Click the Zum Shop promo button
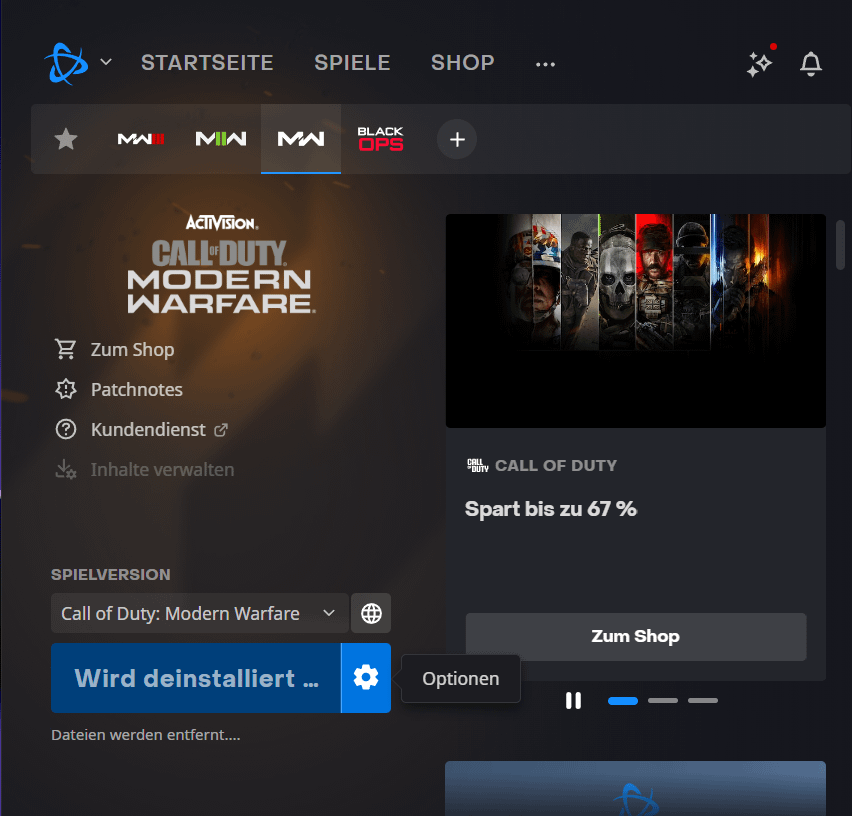Screen dimensions: 852x816 click(x=635, y=636)
